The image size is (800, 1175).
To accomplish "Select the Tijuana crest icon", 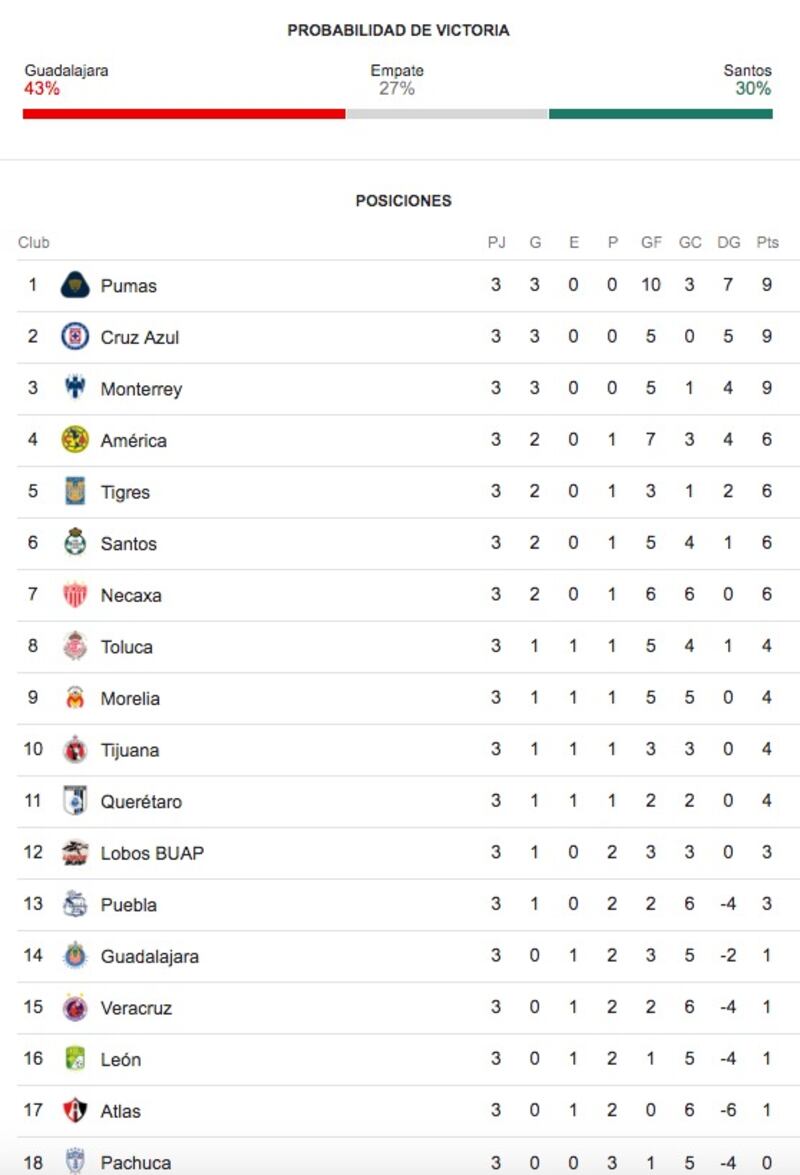I will click(75, 749).
